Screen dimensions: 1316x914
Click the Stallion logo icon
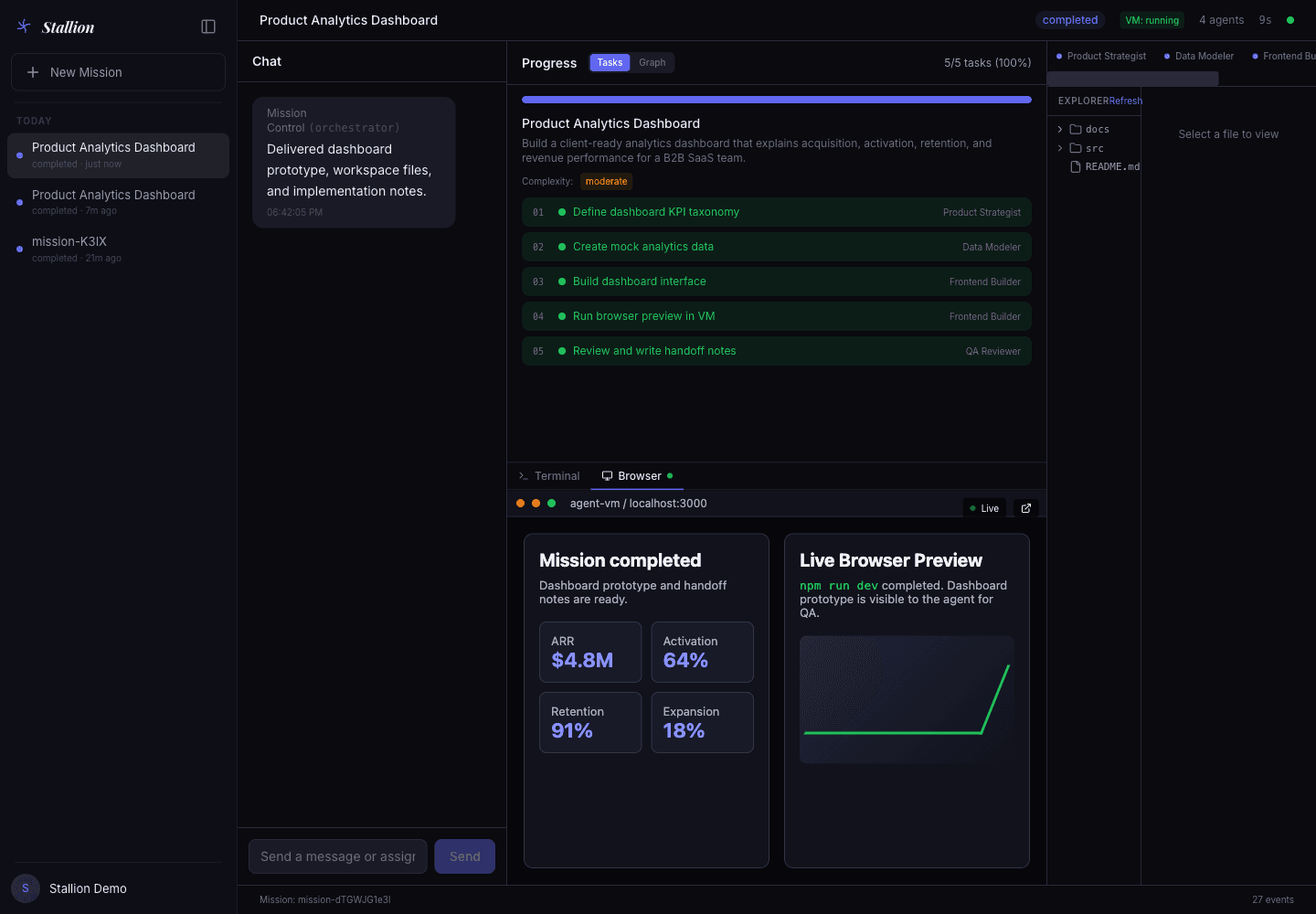[x=24, y=27]
